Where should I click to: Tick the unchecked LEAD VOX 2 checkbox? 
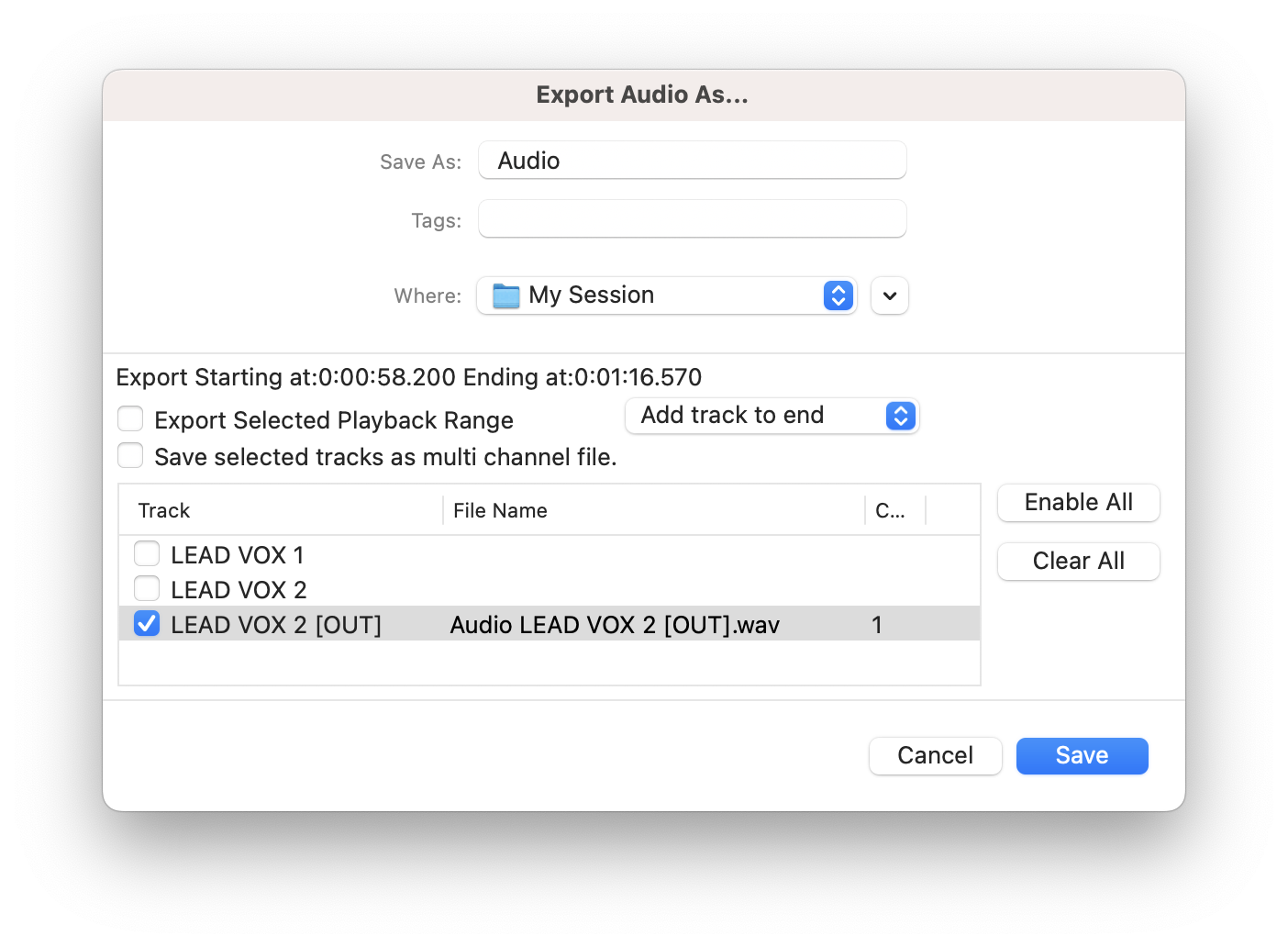click(x=147, y=589)
